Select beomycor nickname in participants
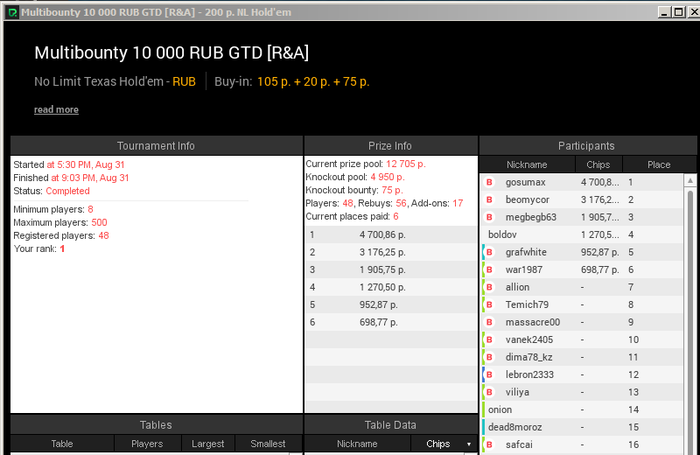Image resolution: width=700 pixels, height=455 pixels. [527, 200]
